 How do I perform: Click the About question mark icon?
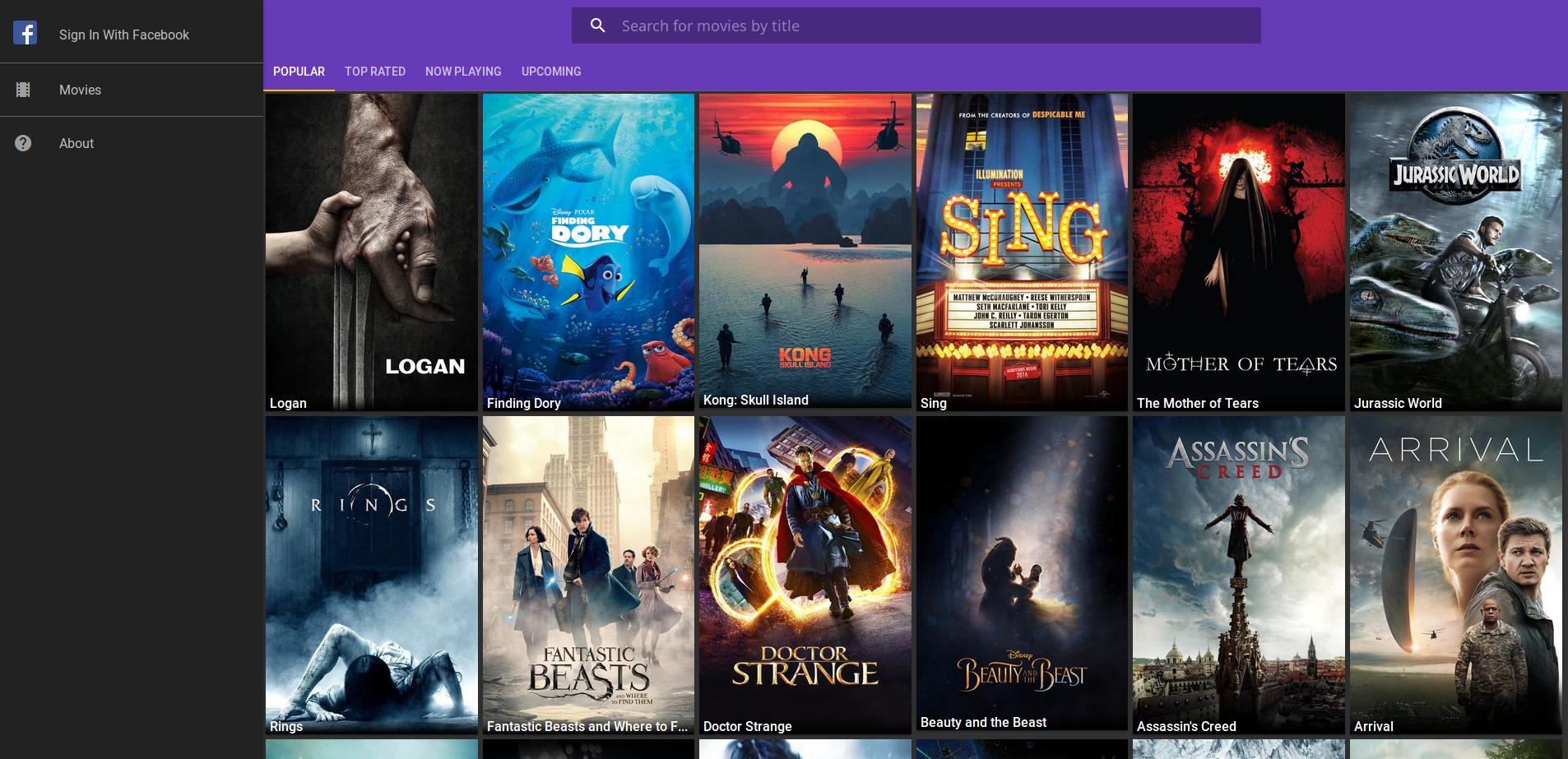pyautogui.click(x=23, y=143)
